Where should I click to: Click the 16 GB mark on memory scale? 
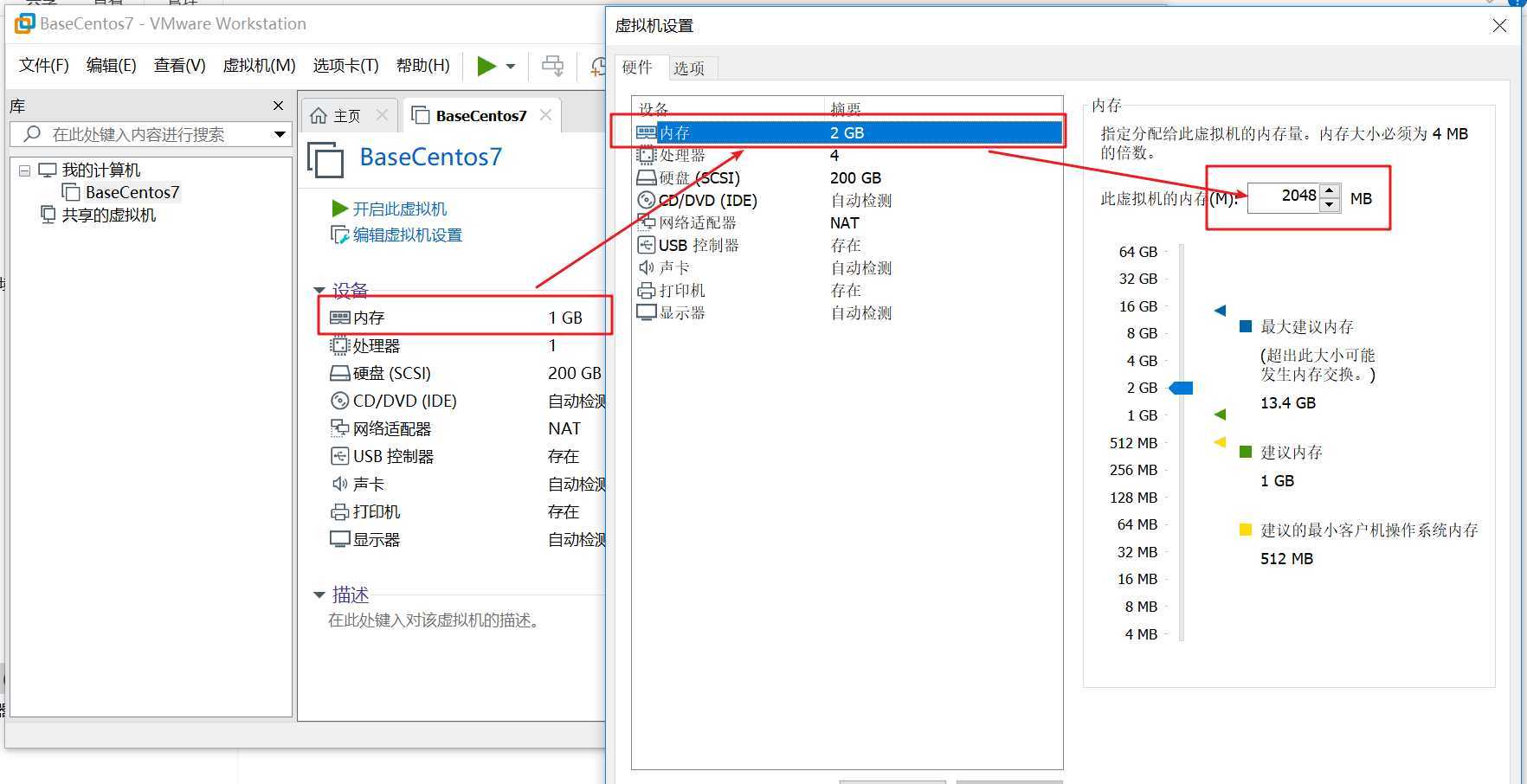[x=1137, y=306]
